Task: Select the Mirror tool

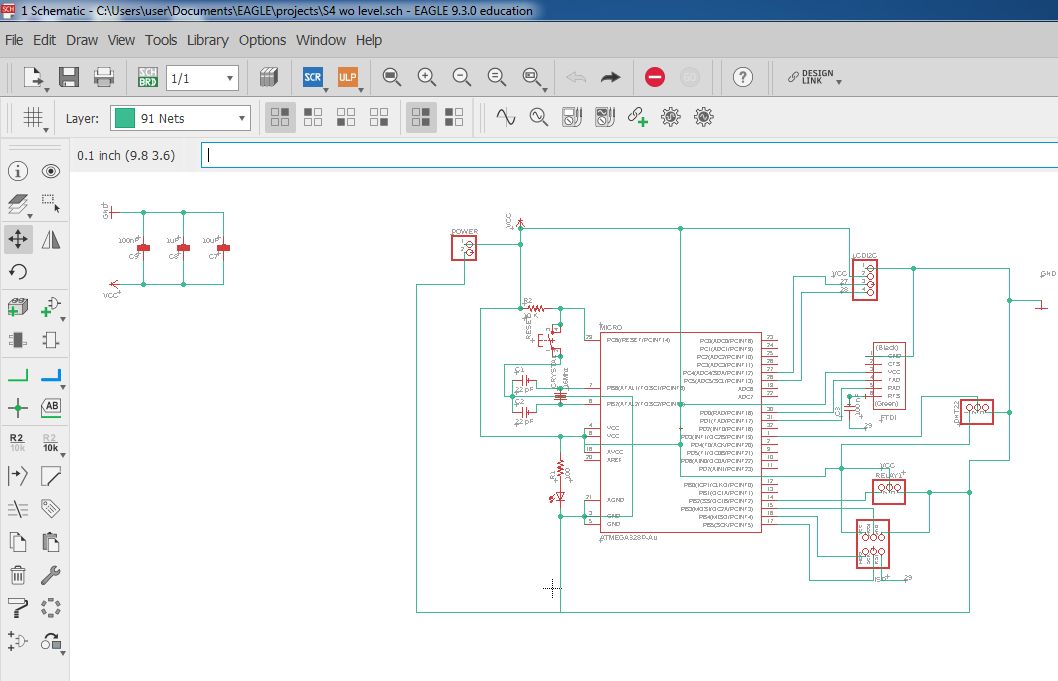Action: coord(51,239)
